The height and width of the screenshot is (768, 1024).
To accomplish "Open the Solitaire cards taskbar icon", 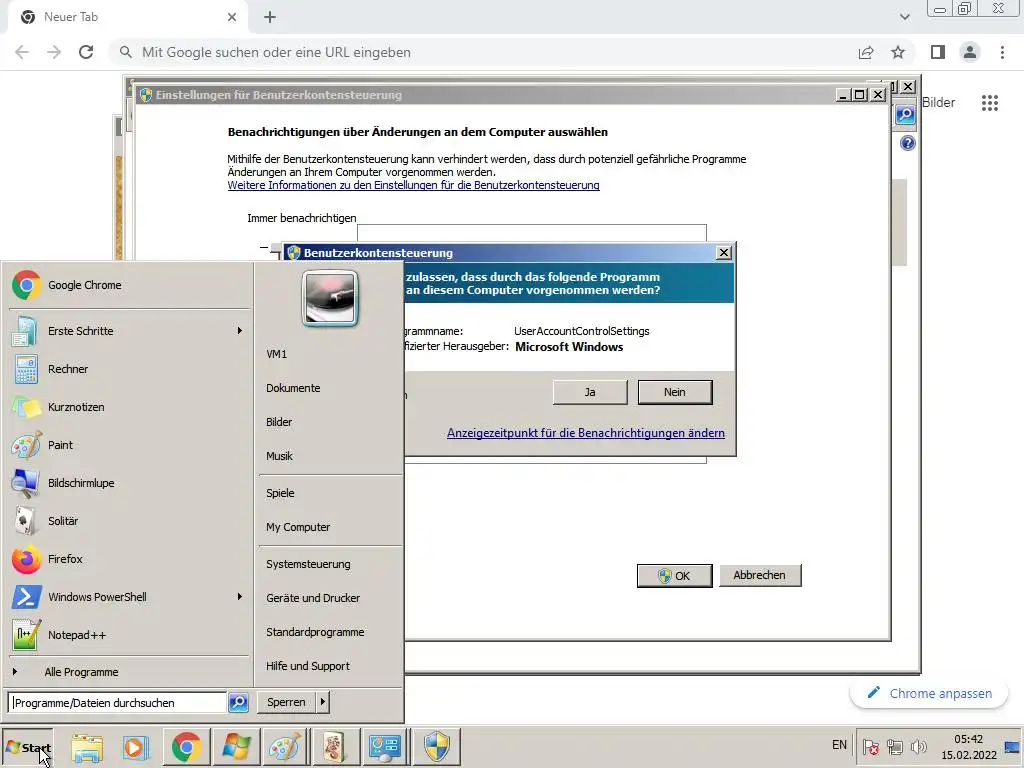I will pyautogui.click(x=334, y=747).
